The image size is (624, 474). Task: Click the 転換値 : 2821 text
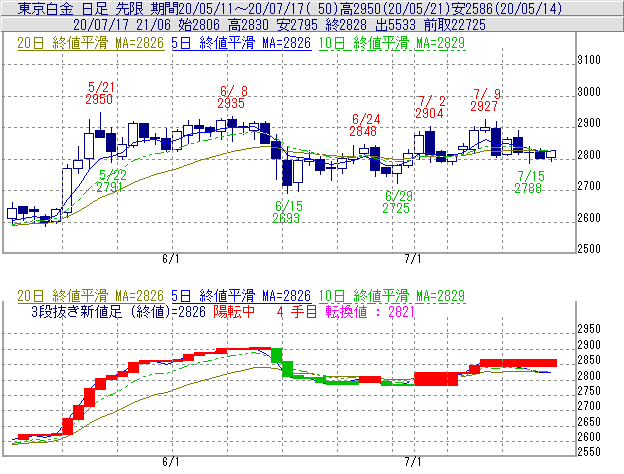tap(370, 311)
